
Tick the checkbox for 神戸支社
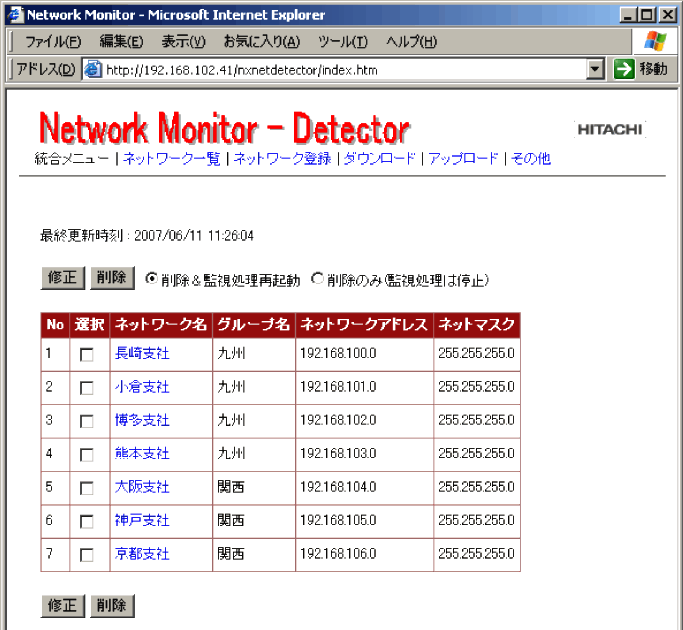coord(86,522)
